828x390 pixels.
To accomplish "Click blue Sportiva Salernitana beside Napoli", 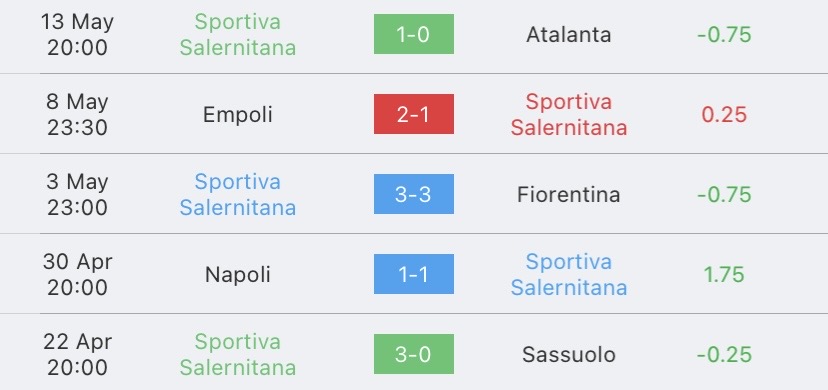I will point(569,274).
